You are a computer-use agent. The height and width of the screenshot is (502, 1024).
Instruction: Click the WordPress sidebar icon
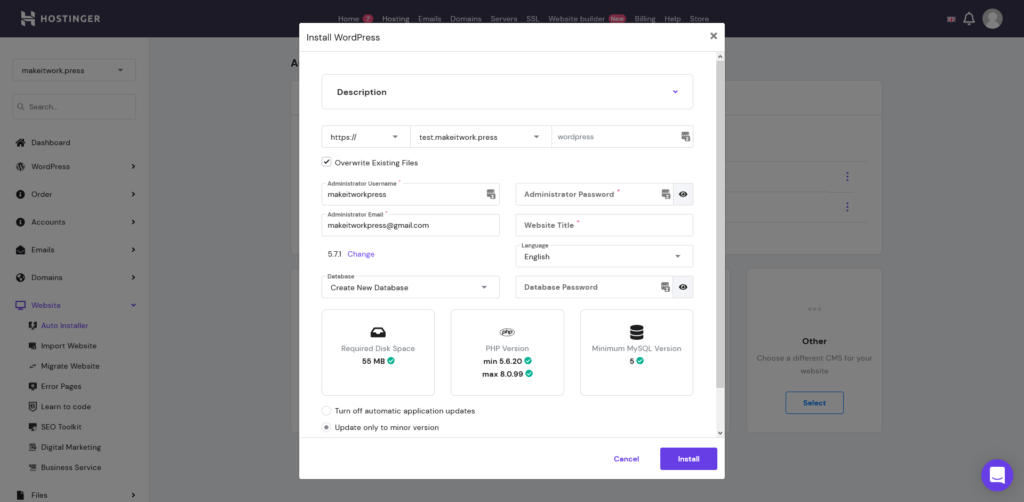[x=20, y=166]
